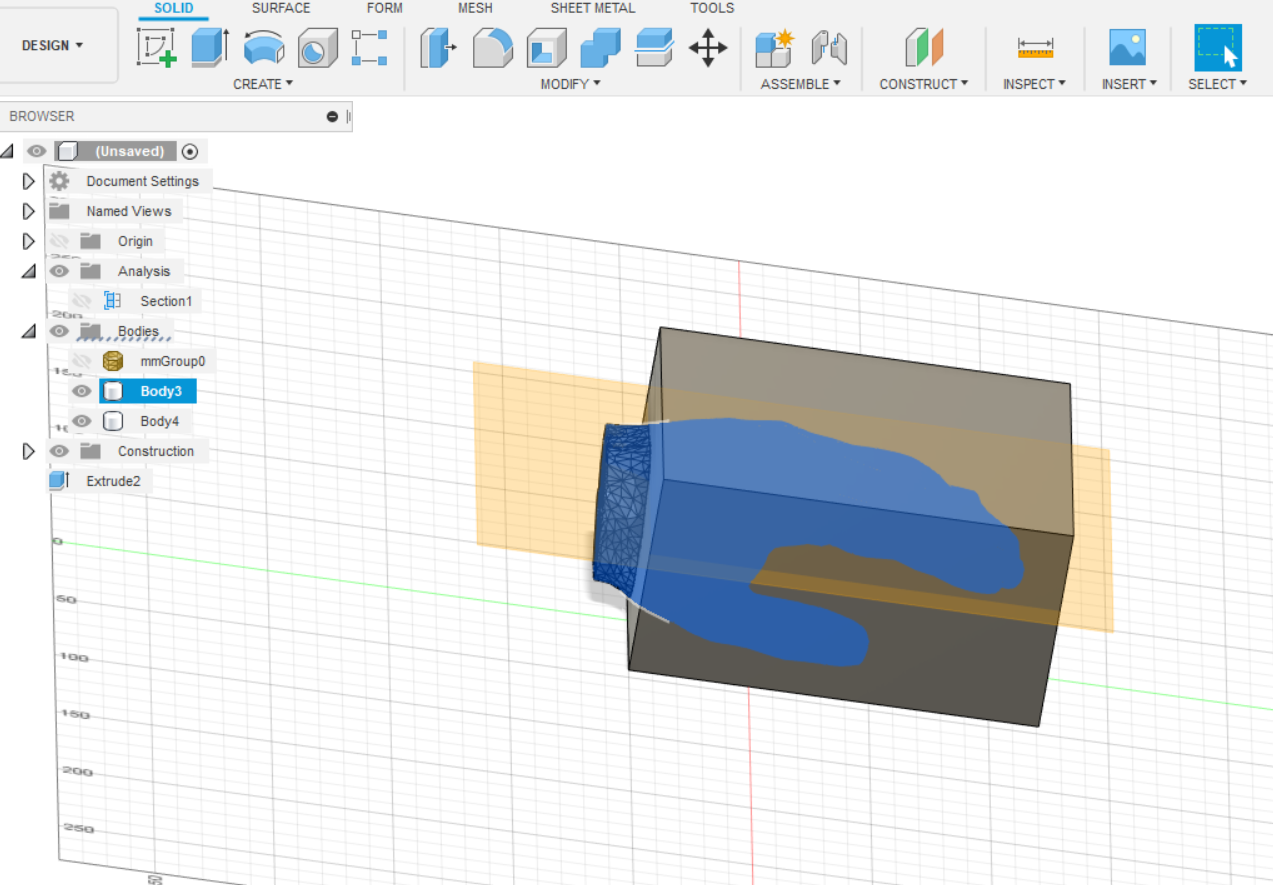Expand the Document Settings node
This screenshot has height=885, width=1273.
(x=28, y=182)
